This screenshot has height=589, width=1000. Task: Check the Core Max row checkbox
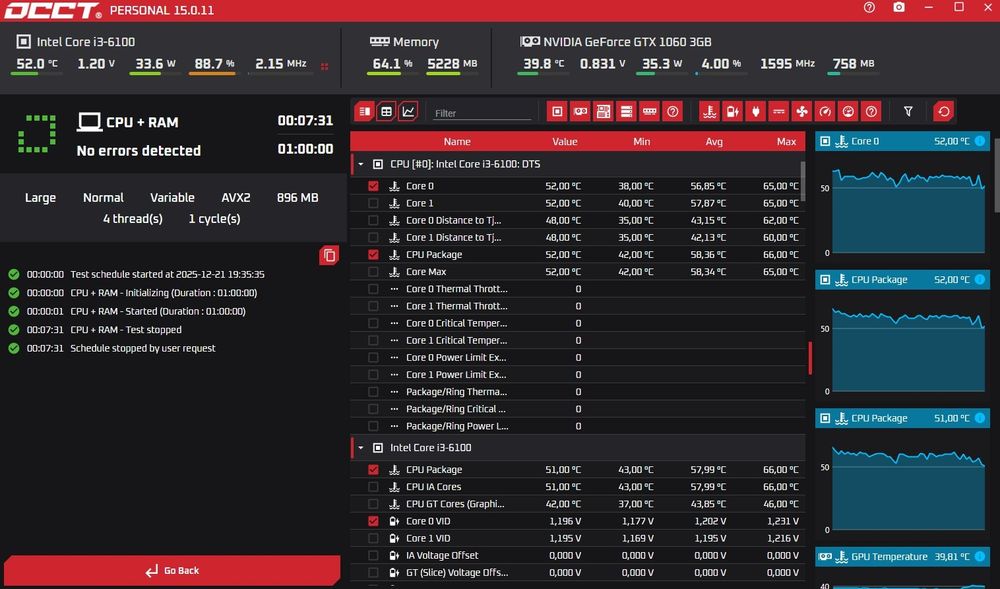point(373,272)
